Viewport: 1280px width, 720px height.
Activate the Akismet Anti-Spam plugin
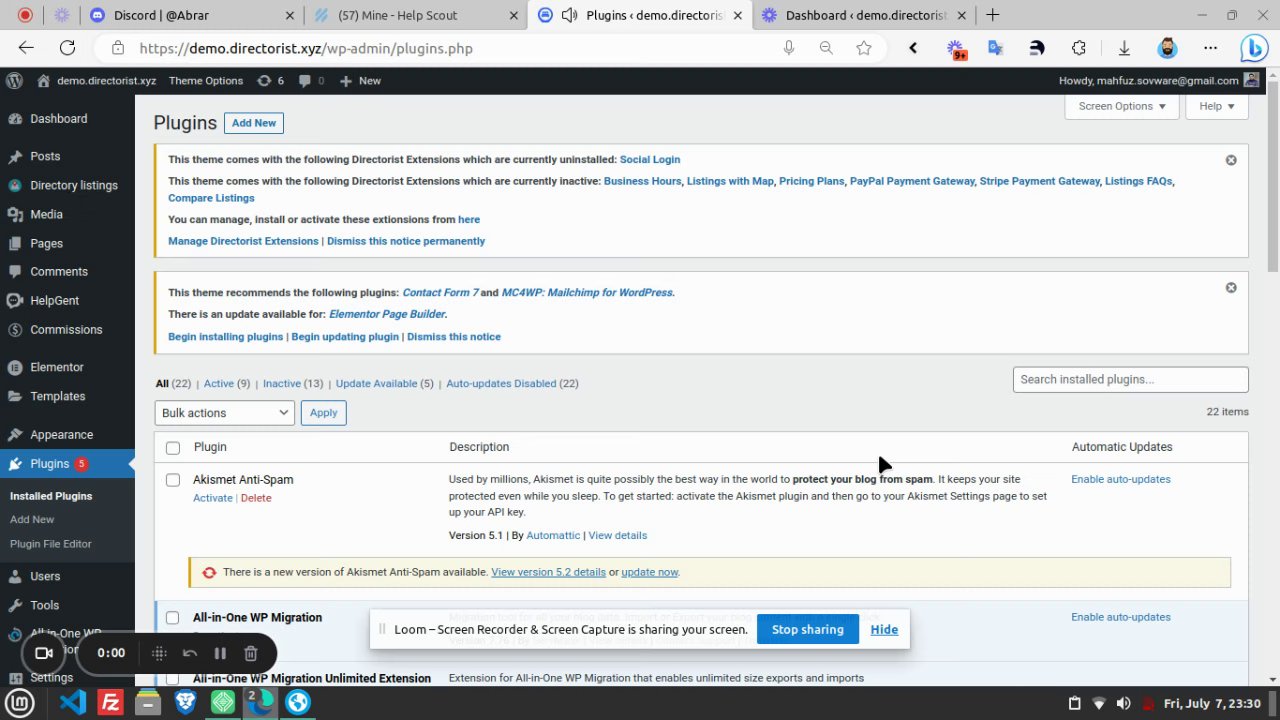tap(213, 498)
